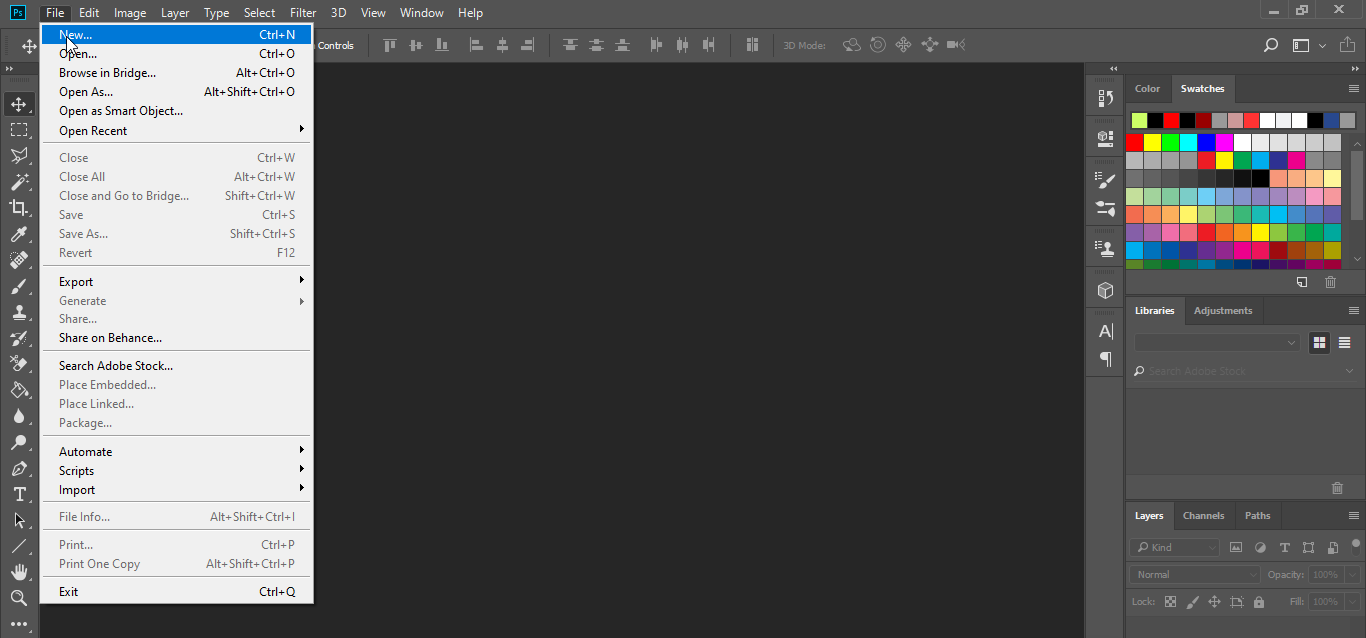
Task: Toggle layer filtering switch on
Action: 1356,545
